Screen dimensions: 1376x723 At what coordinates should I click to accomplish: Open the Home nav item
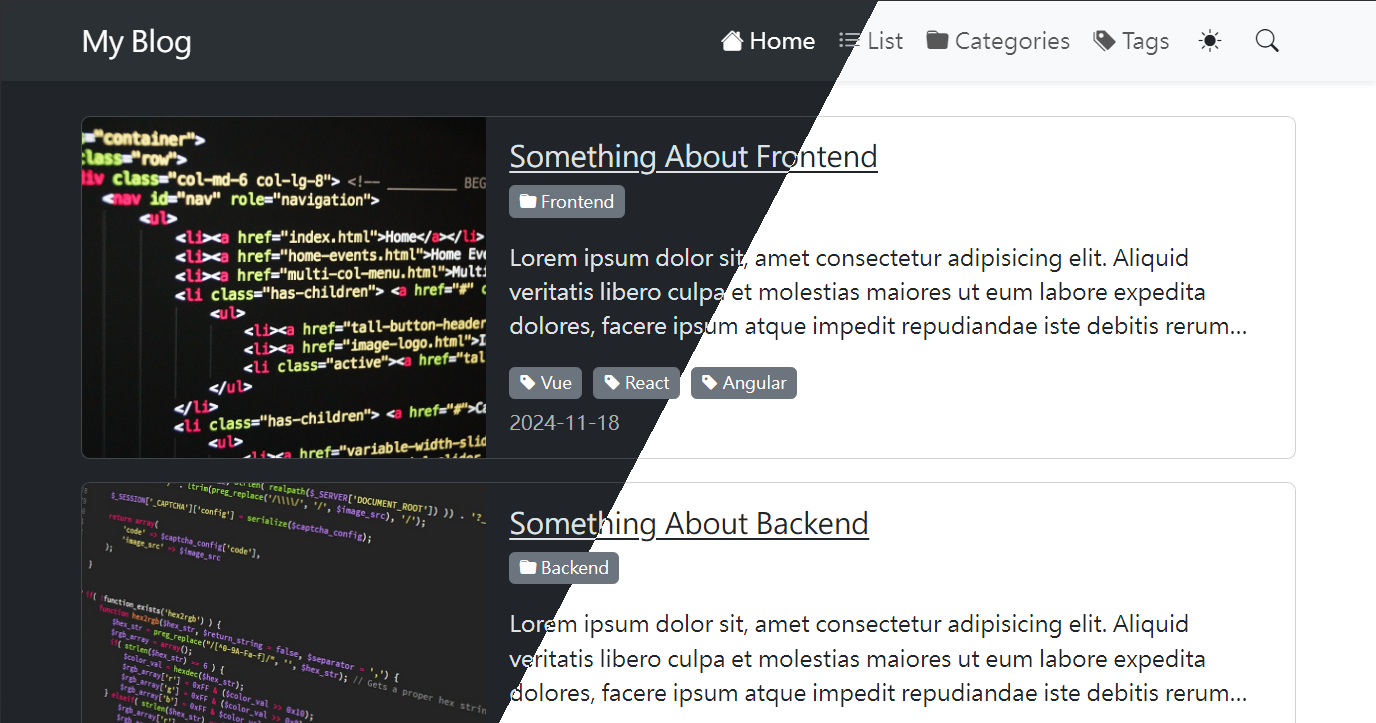pyautogui.click(x=768, y=41)
